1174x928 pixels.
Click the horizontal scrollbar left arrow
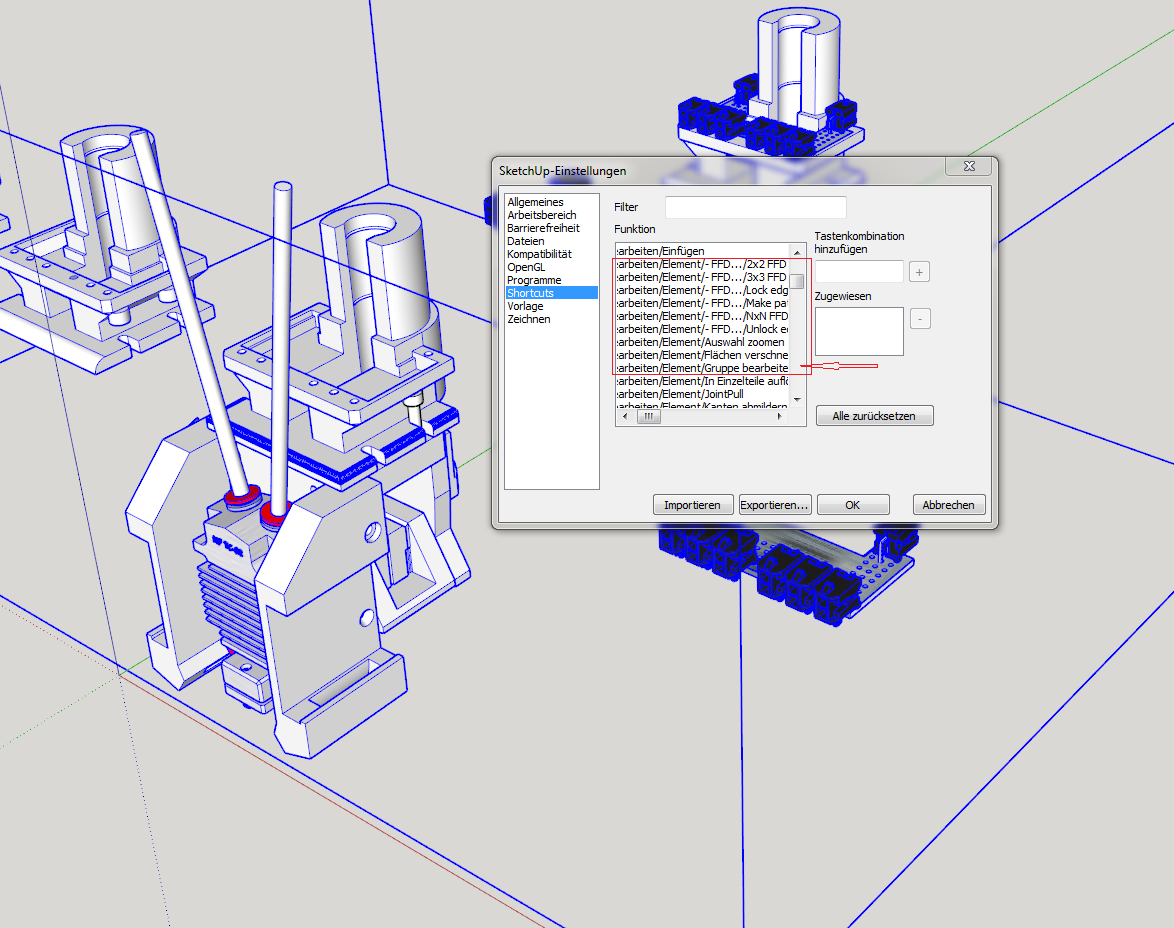623,418
